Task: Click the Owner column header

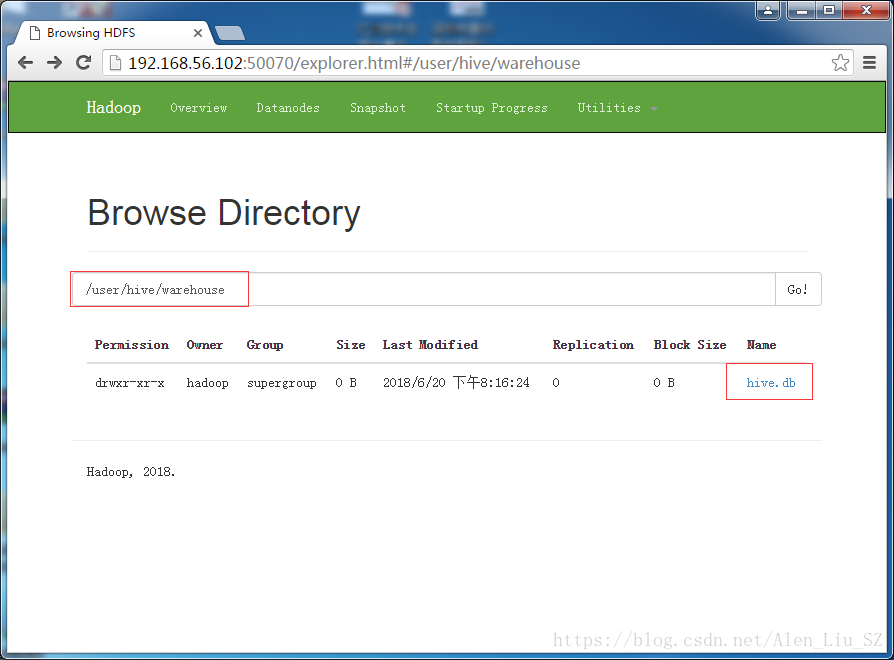Action: click(205, 345)
